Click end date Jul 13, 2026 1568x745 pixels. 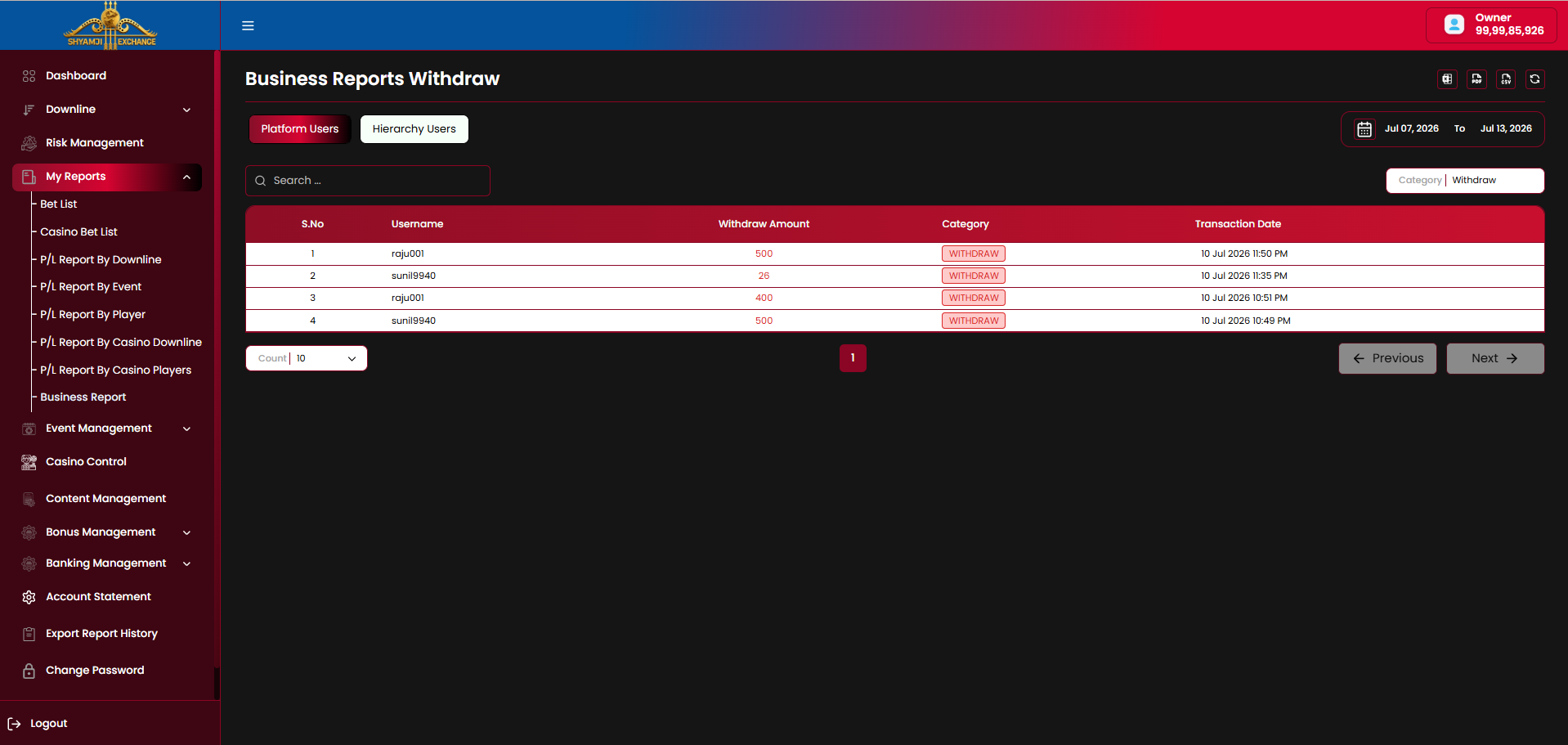(1506, 129)
